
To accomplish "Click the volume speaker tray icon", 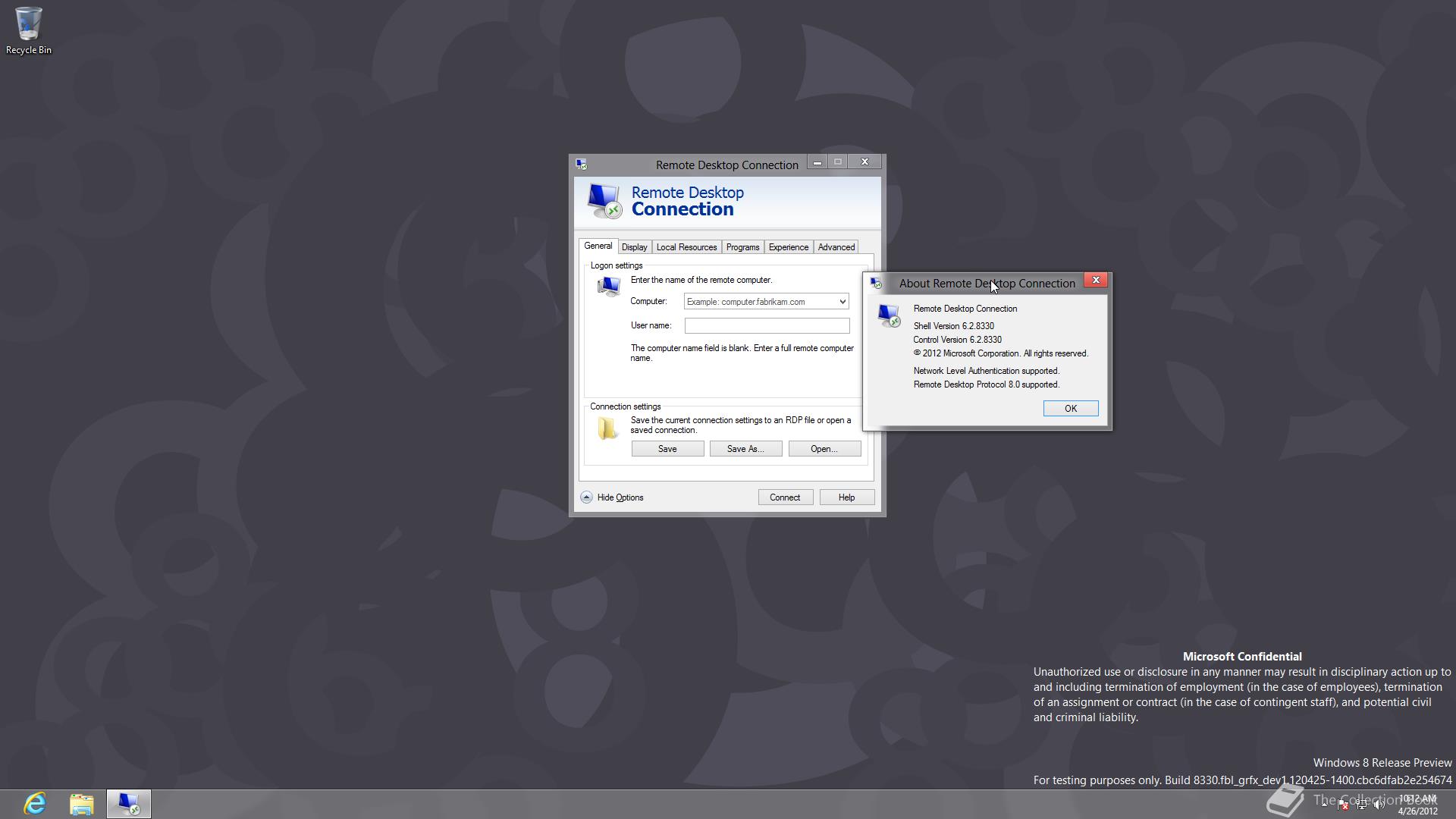I will (x=1379, y=805).
